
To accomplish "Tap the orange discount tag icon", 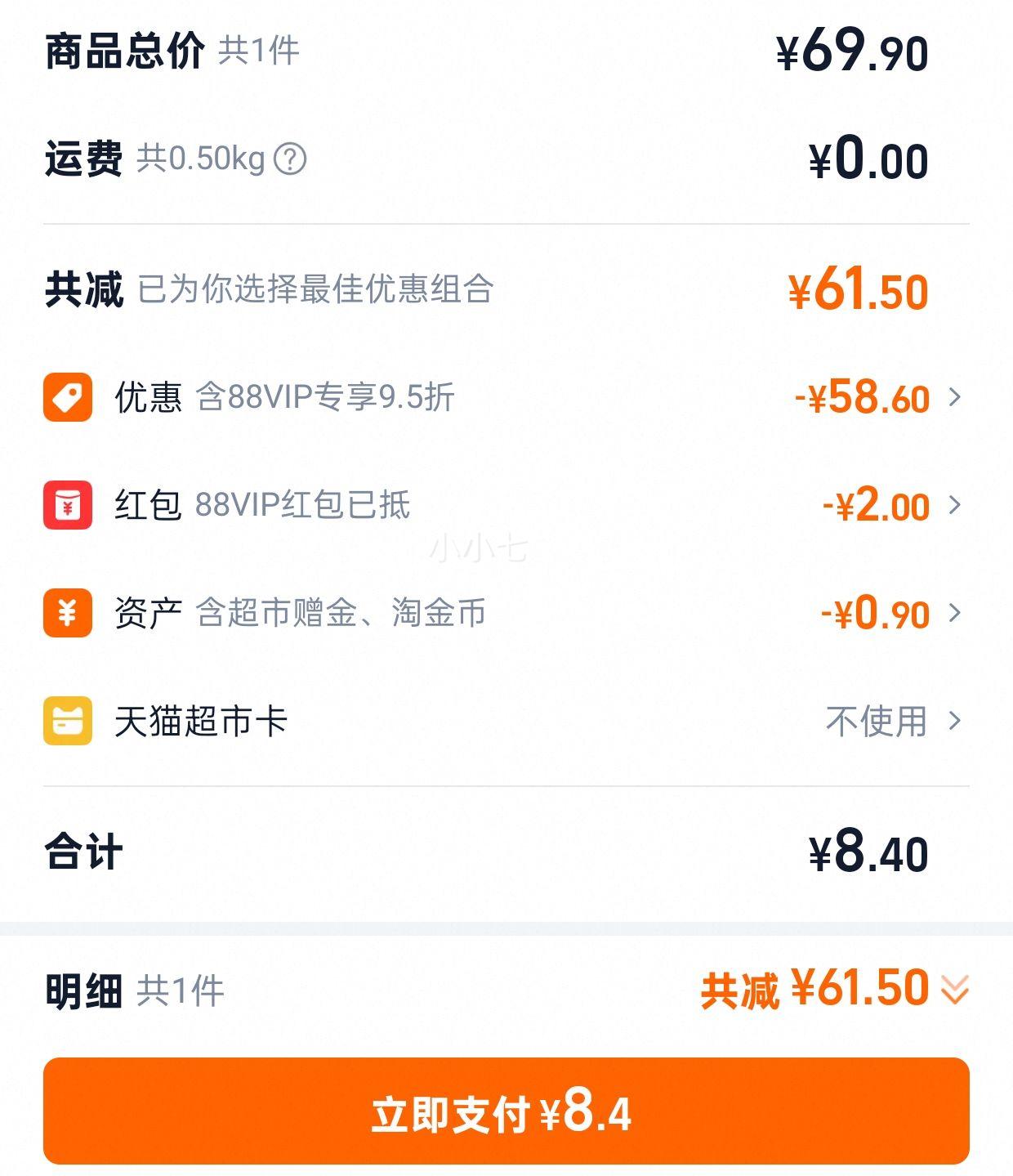I will (68, 397).
